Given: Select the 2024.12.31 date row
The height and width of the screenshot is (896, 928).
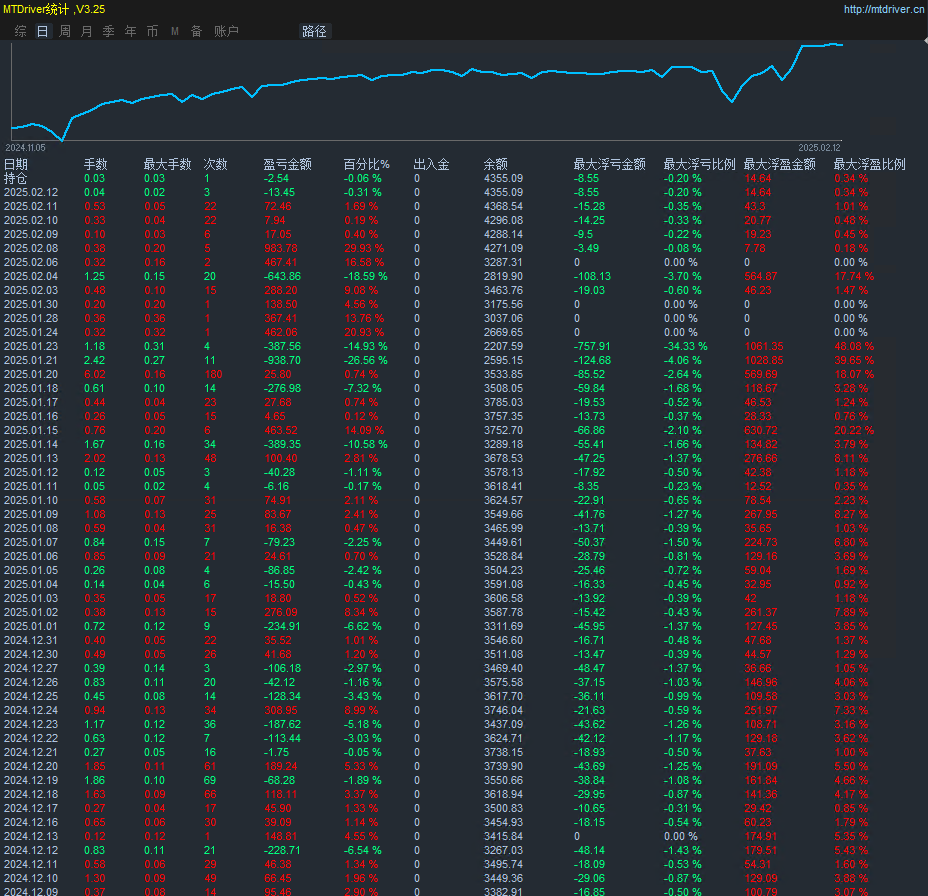Looking at the screenshot, I should [x=31, y=640].
